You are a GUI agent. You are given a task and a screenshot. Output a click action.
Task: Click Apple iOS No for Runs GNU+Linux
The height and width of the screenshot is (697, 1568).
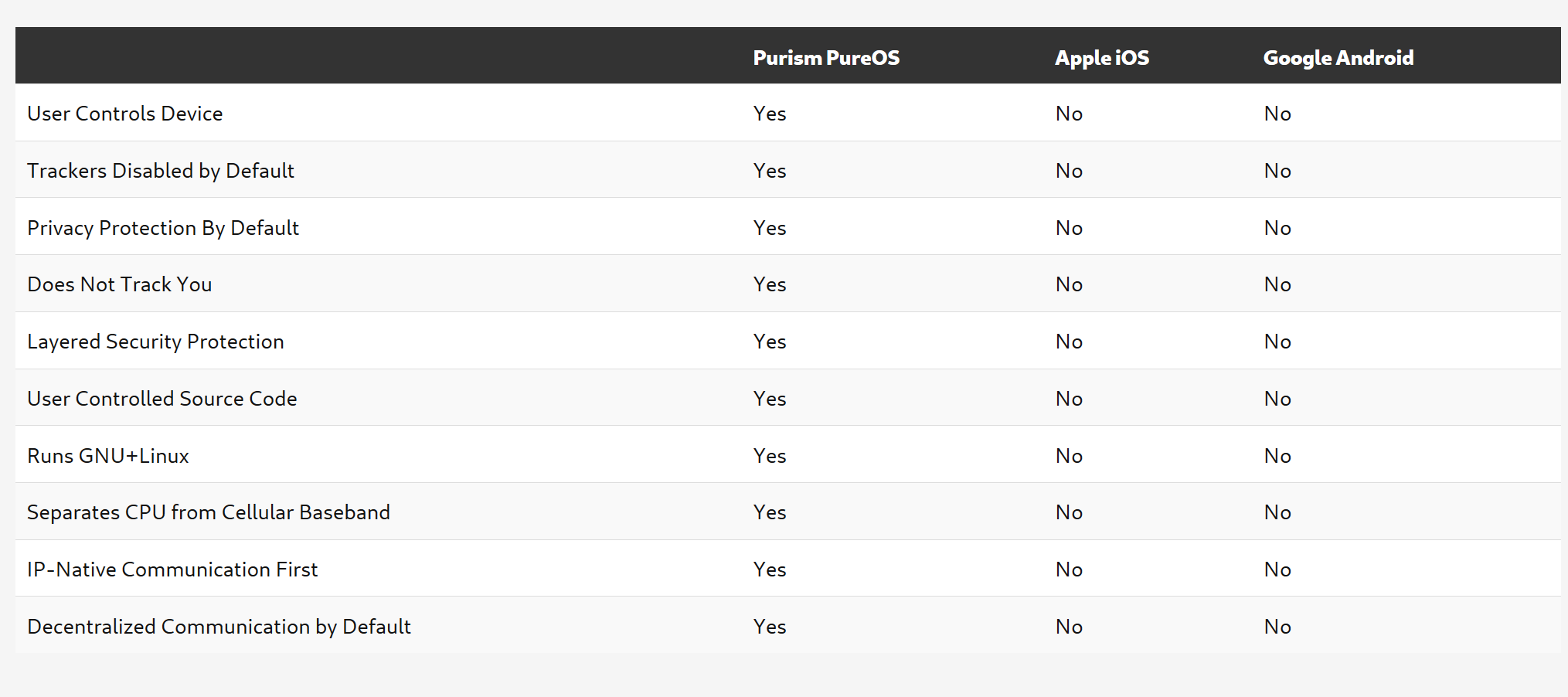pos(1069,456)
